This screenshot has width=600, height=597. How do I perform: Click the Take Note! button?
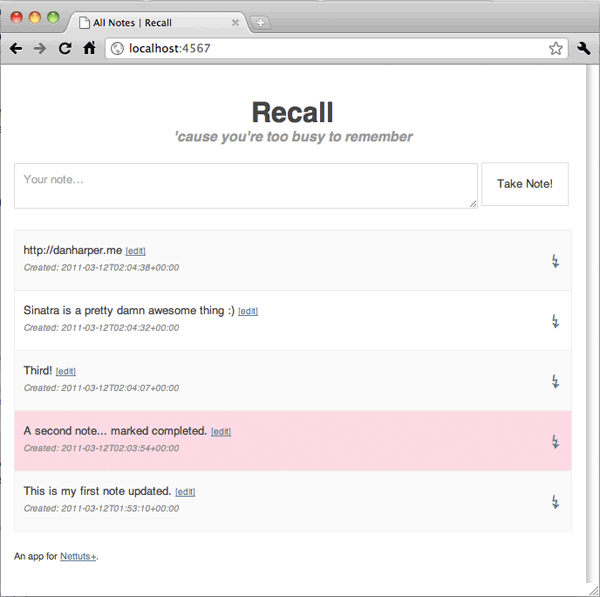[525, 184]
